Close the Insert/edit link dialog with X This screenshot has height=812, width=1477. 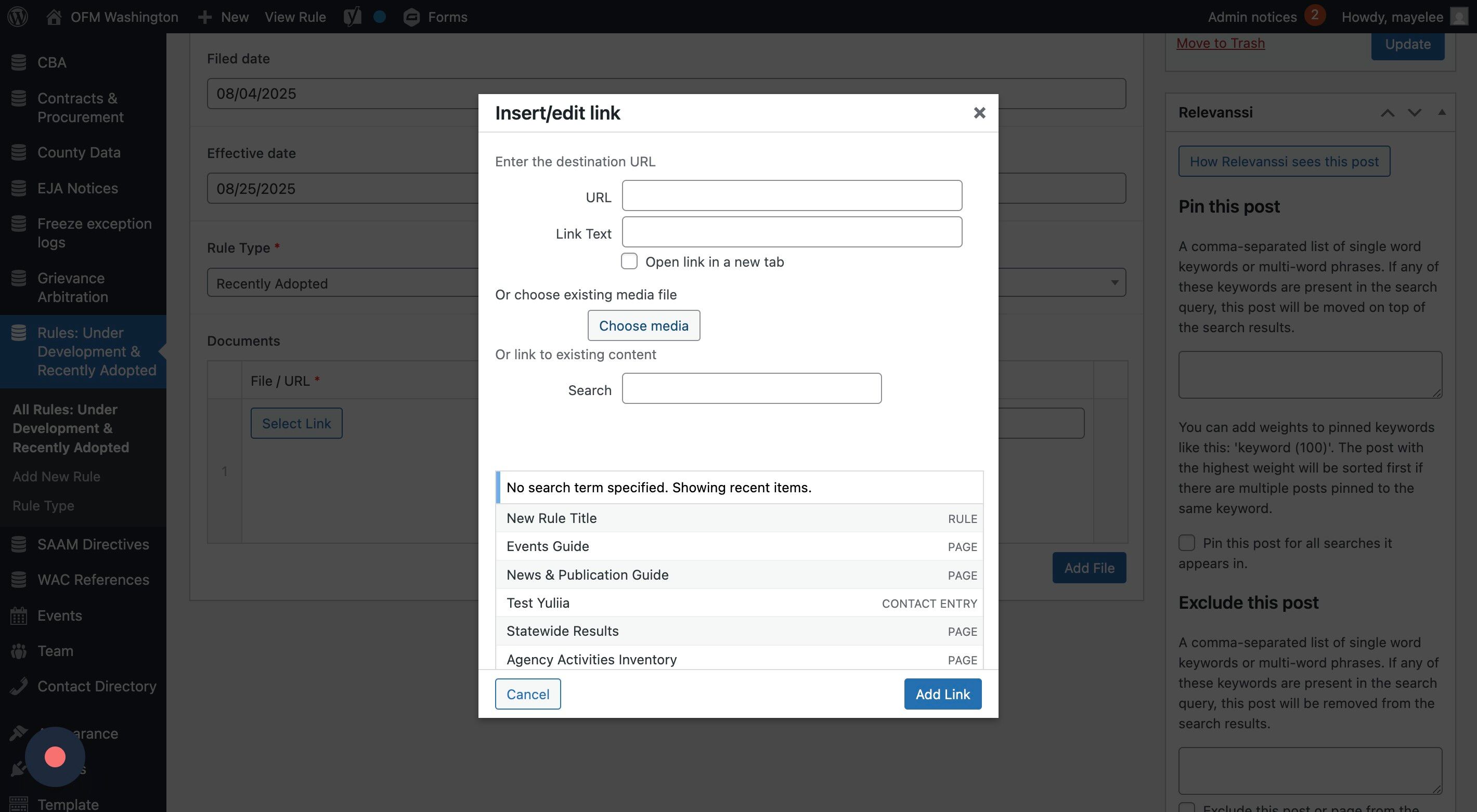[979, 113]
